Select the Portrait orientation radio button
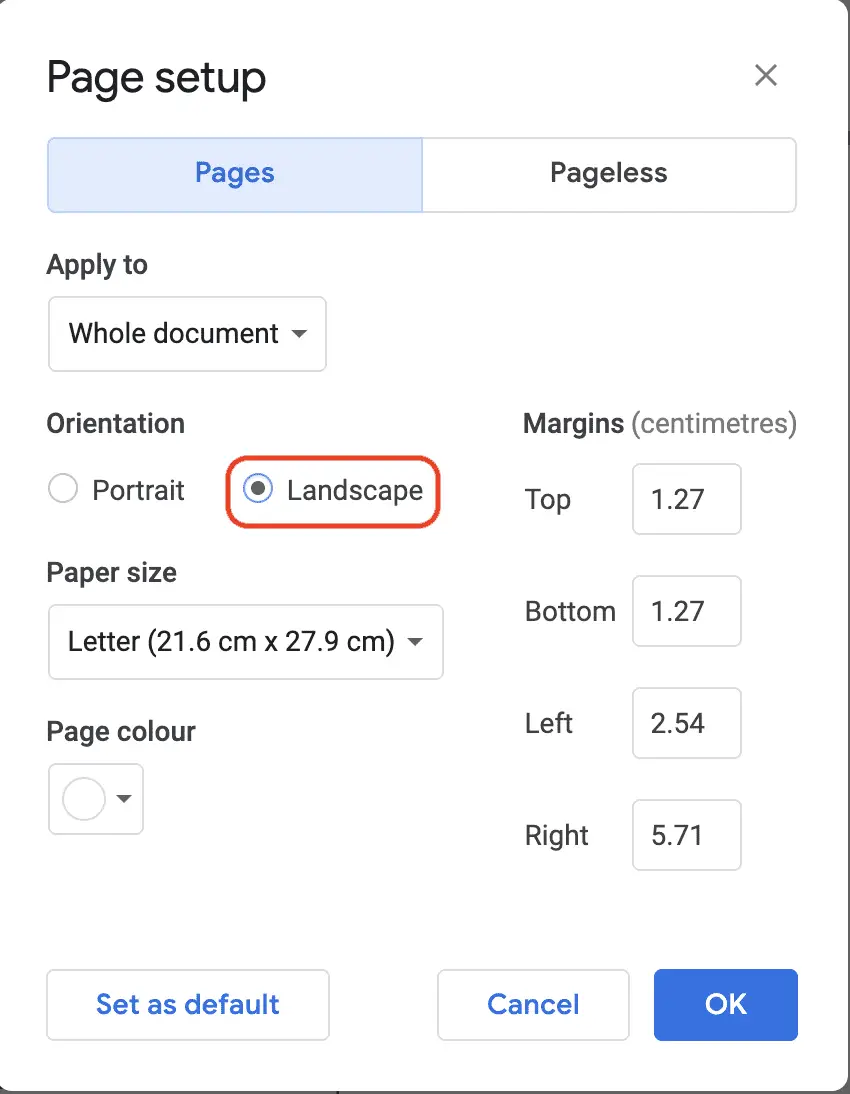Image resolution: width=850 pixels, height=1094 pixels. tap(63, 490)
